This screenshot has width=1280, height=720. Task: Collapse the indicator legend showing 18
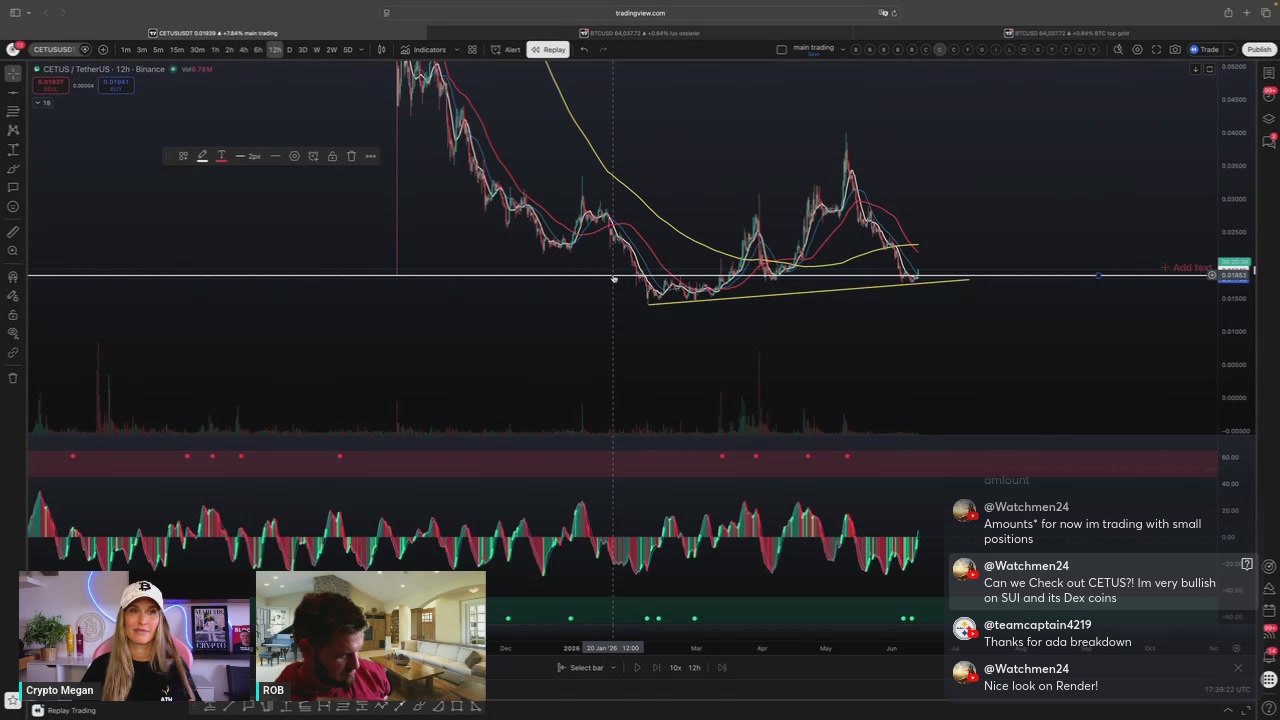click(43, 103)
